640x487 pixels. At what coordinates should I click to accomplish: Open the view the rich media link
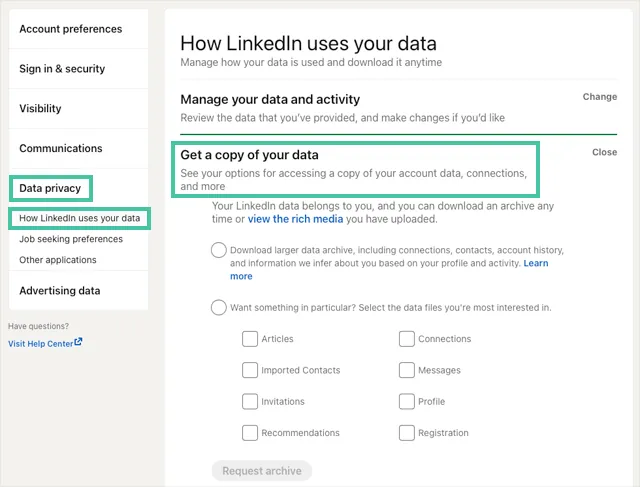295,219
